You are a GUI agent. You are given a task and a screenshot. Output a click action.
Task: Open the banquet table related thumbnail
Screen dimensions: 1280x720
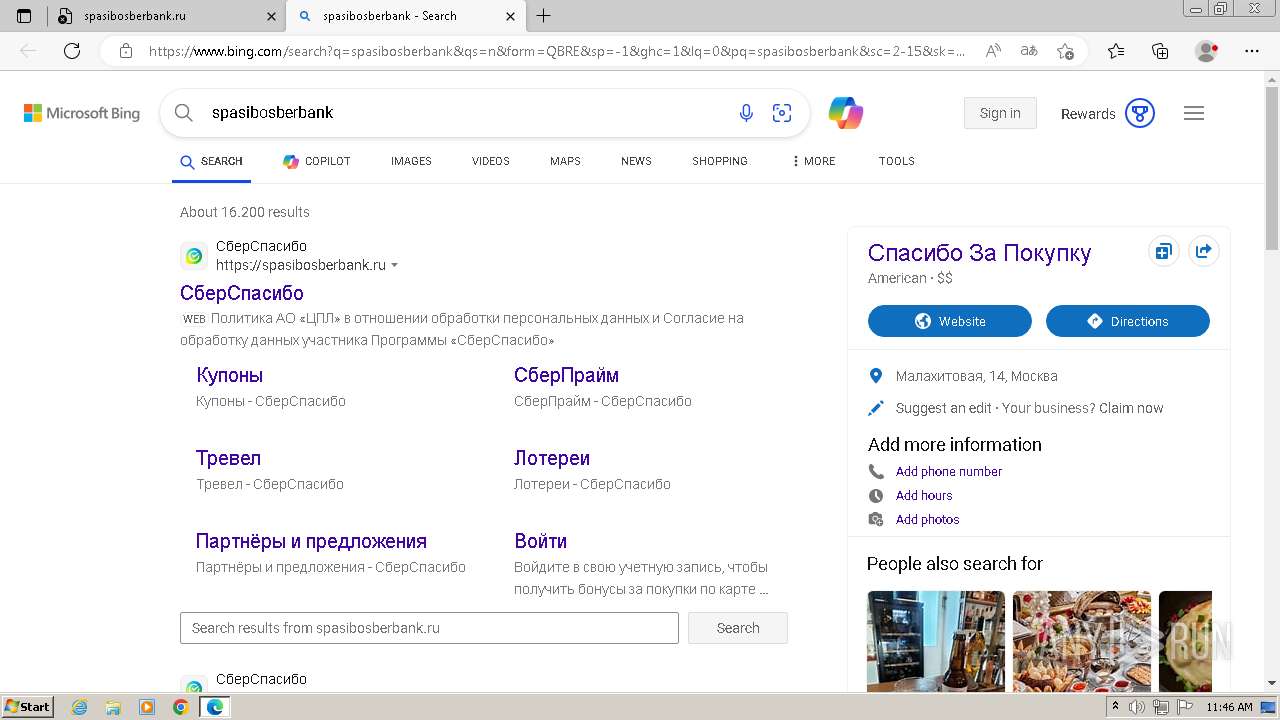1082,641
